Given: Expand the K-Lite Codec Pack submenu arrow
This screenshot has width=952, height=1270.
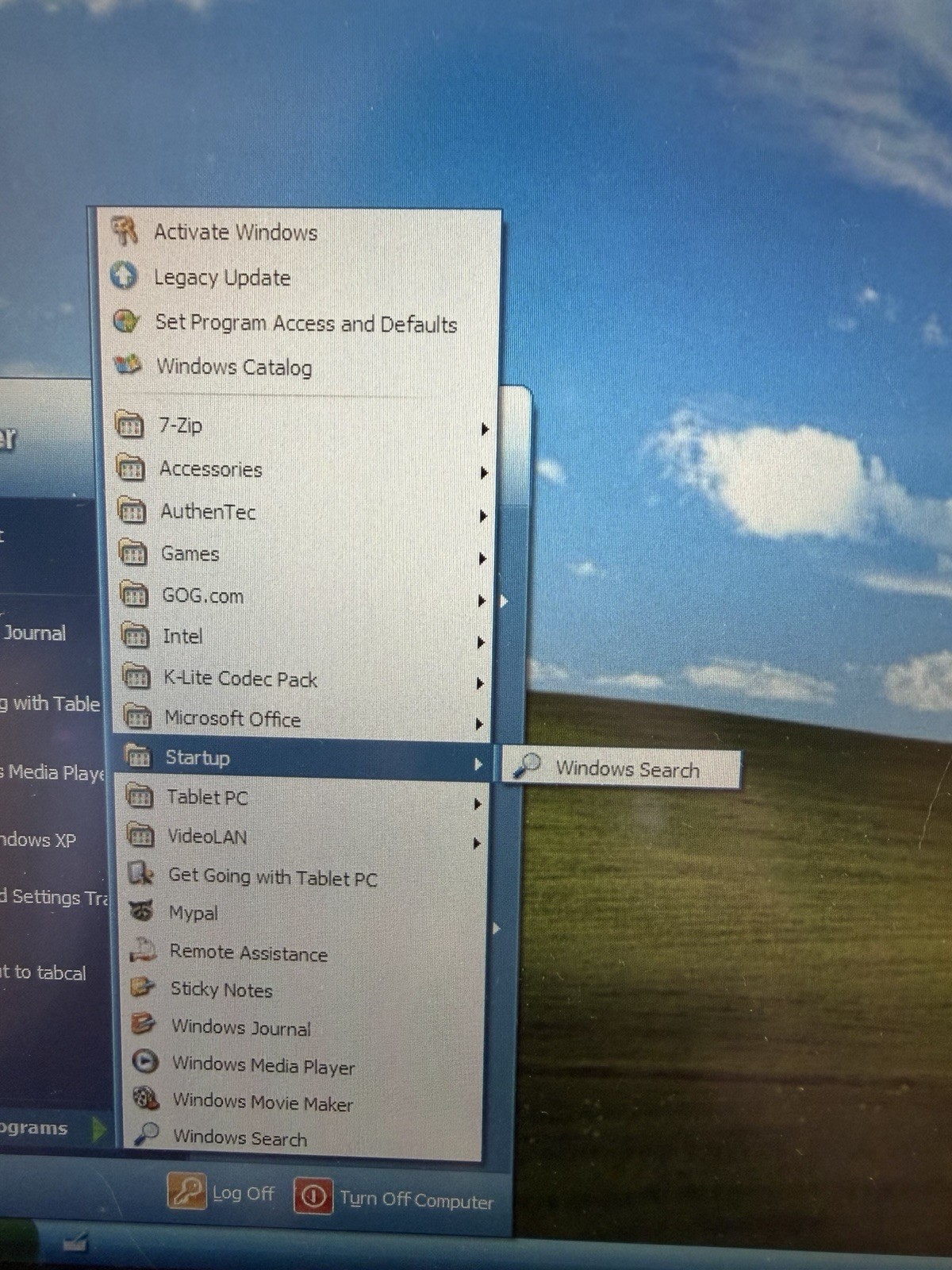Looking at the screenshot, I should tap(480, 683).
